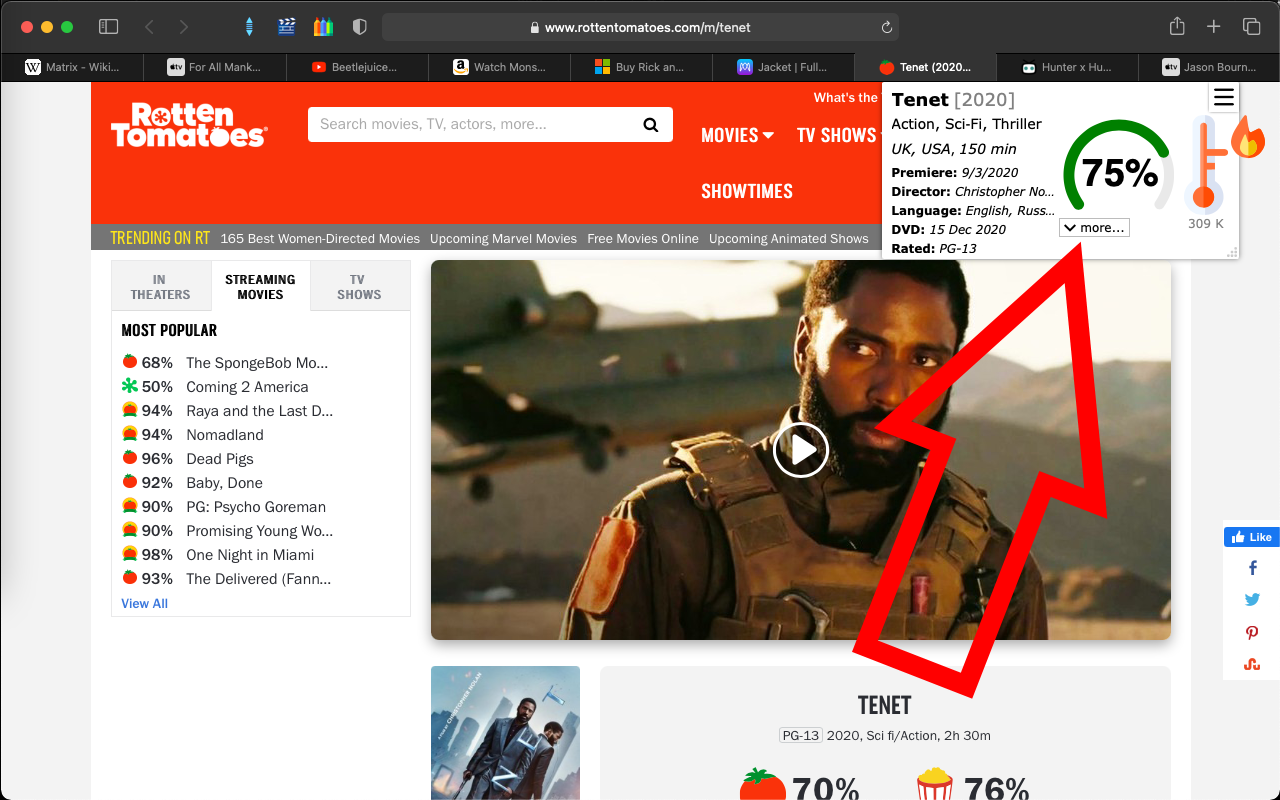
Task: Open the popup hamburger menu
Action: [x=1224, y=97]
